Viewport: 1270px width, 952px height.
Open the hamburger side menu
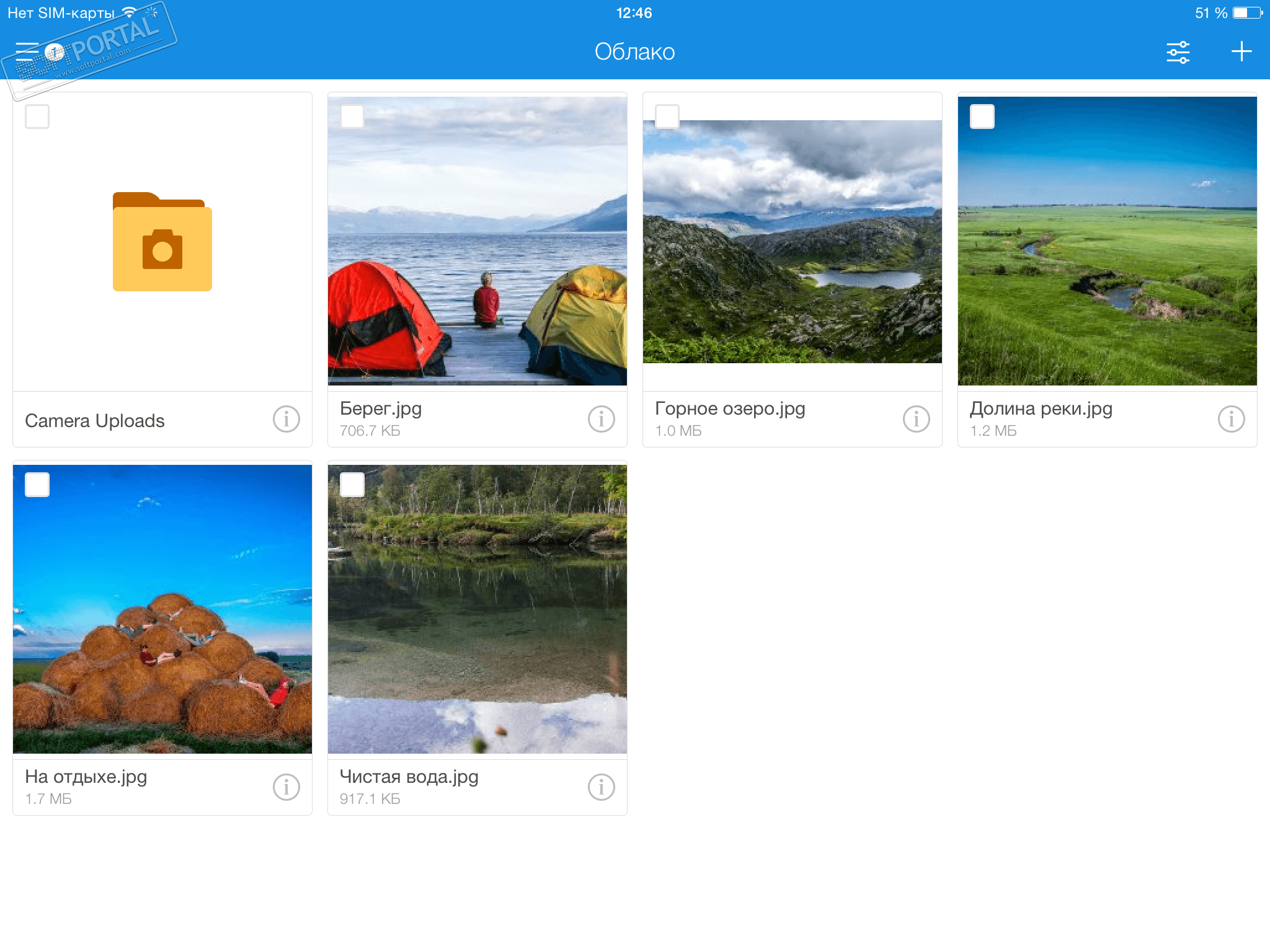pyautogui.click(x=28, y=51)
